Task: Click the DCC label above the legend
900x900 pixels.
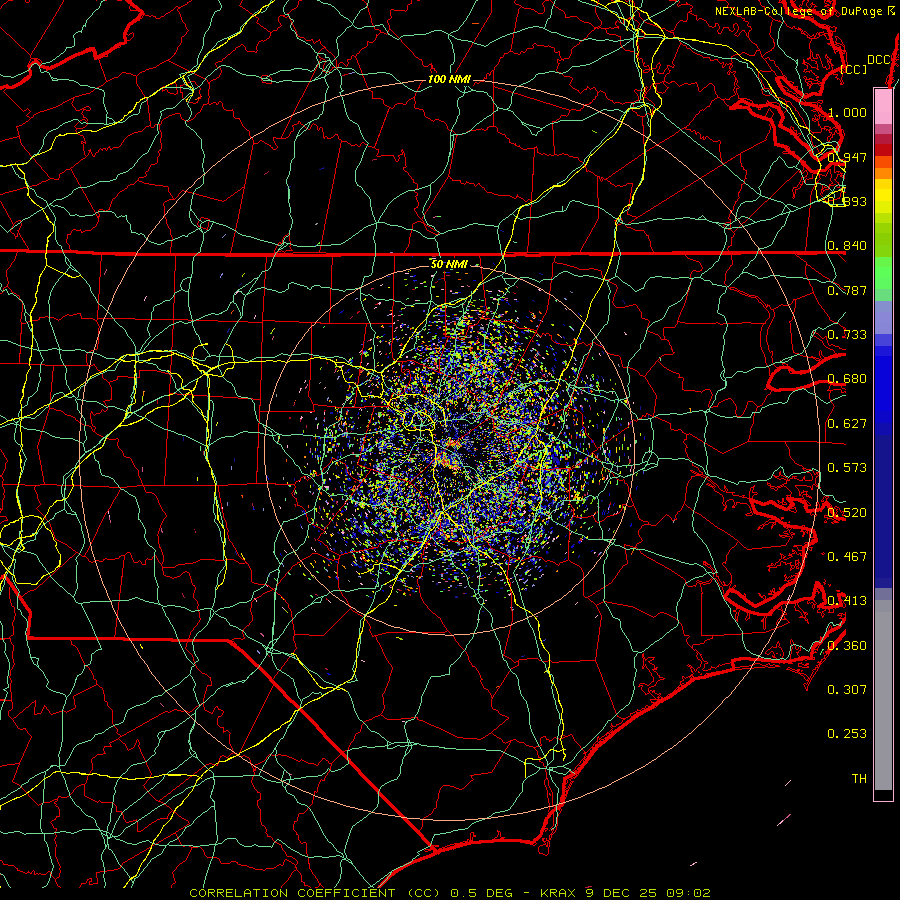Action: (x=878, y=60)
